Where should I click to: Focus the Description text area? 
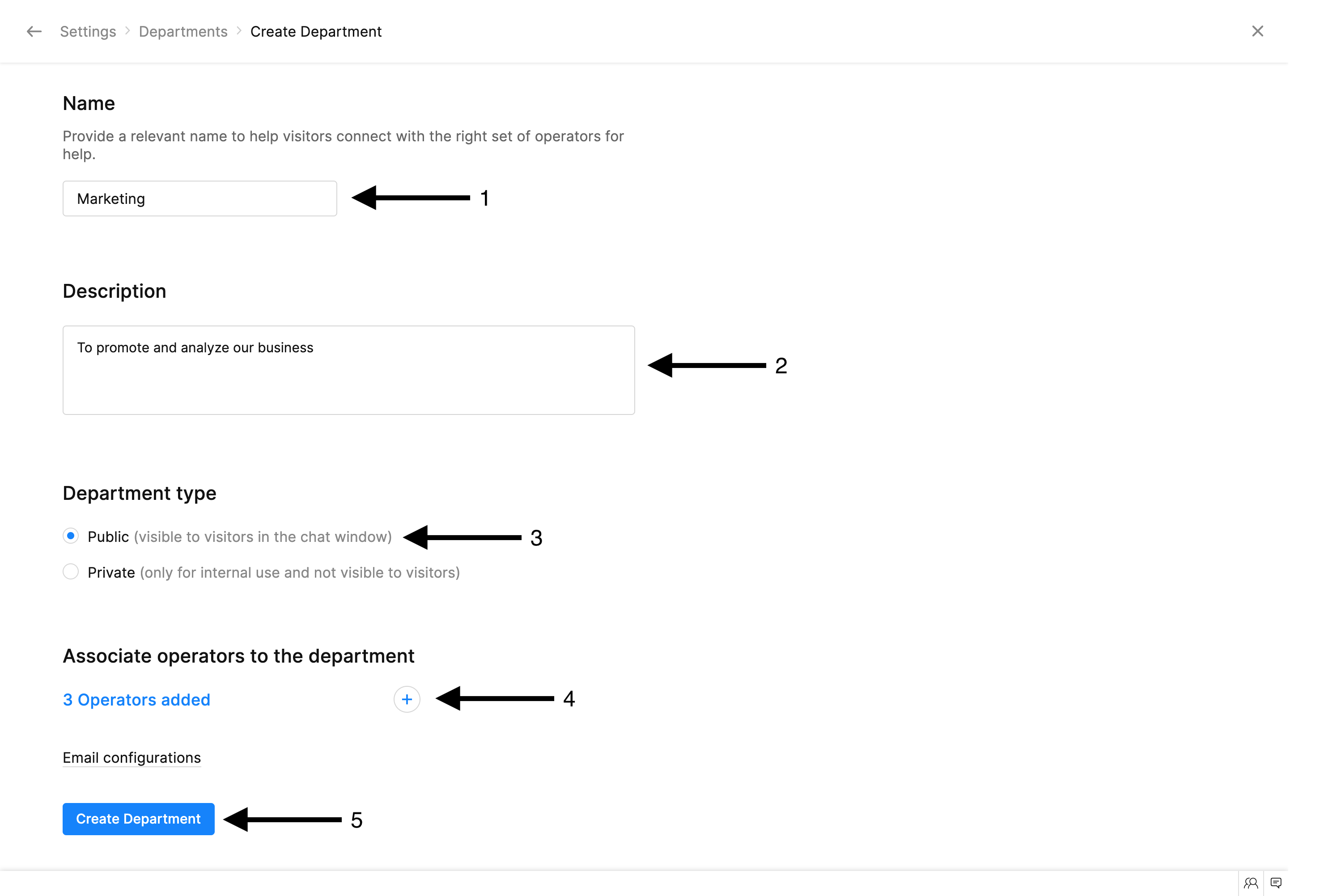tap(348, 370)
